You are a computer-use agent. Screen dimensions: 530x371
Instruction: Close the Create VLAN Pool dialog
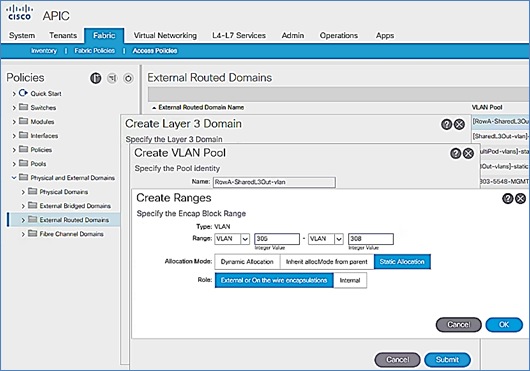pos(468,153)
